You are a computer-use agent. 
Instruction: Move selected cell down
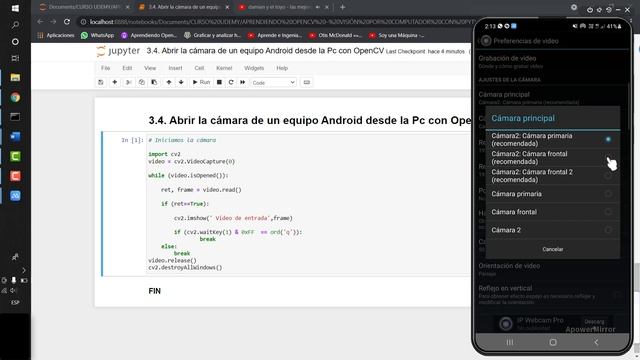(181, 82)
